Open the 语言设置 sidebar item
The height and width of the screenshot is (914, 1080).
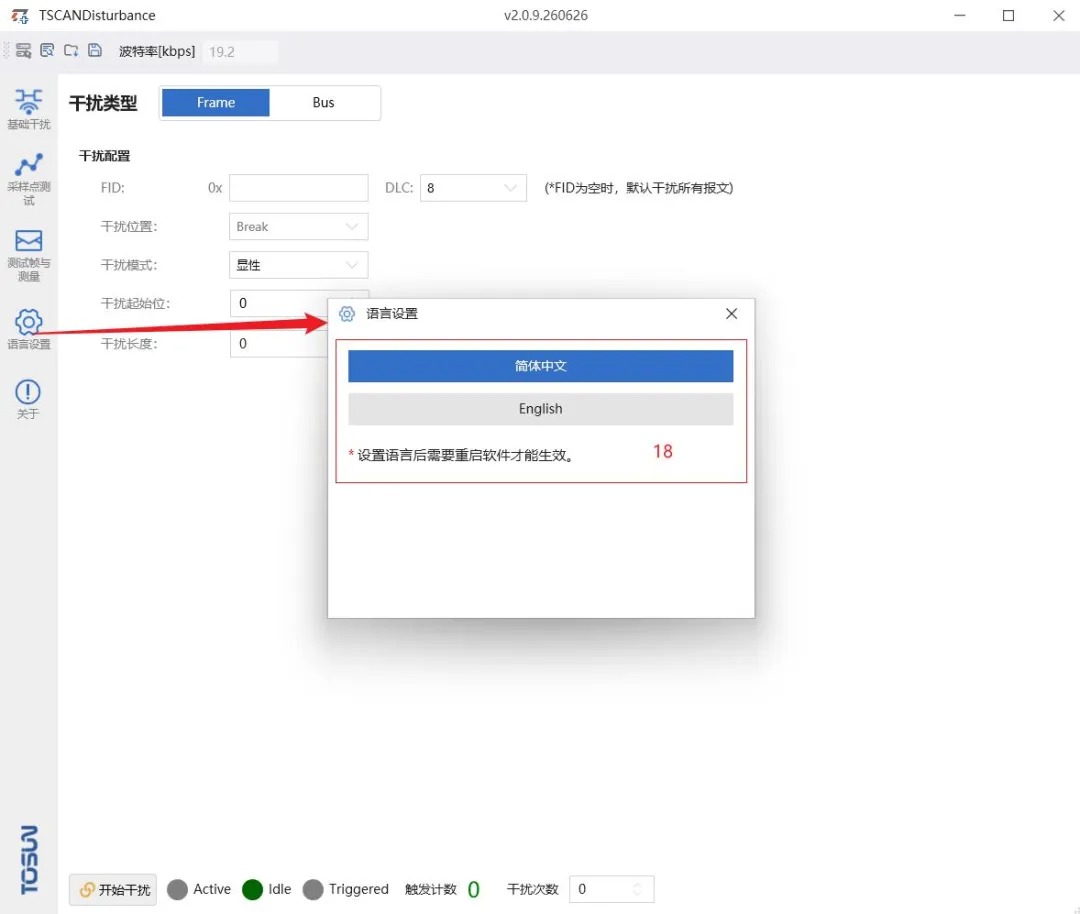(28, 329)
